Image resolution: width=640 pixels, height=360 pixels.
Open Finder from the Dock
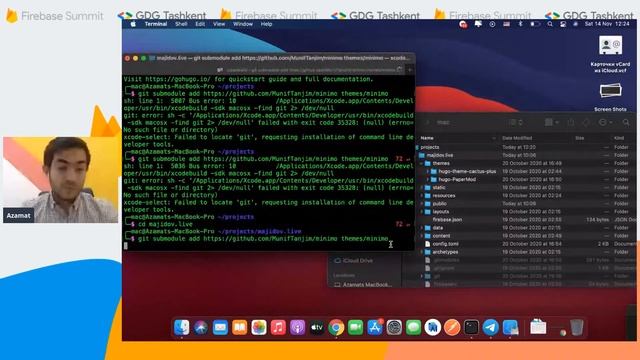point(181,327)
